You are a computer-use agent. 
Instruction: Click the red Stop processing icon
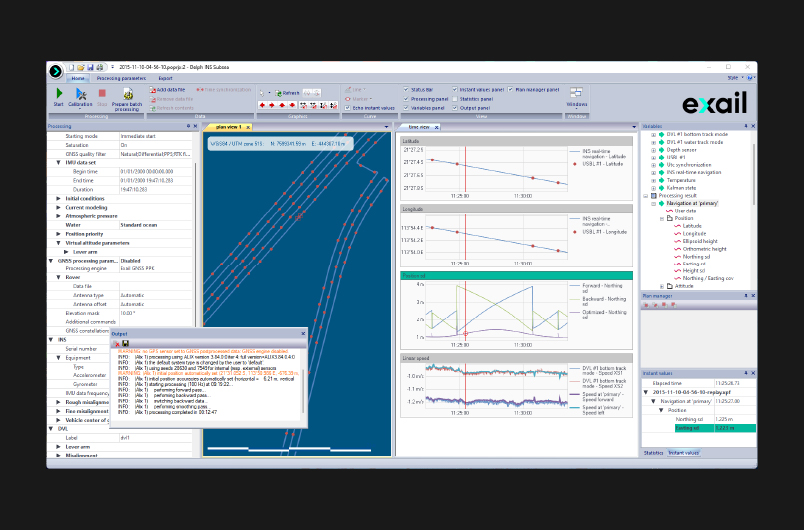[x=102, y=93]
